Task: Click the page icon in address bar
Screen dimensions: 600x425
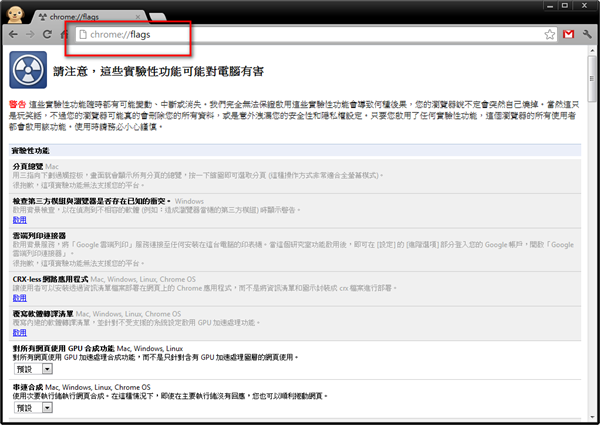Action: point(82,34)
